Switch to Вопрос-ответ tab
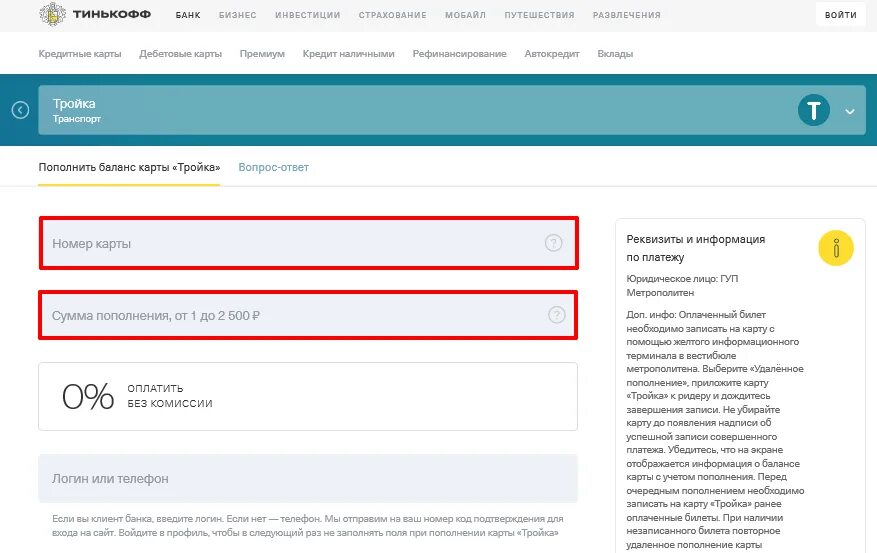 pos(274,167)
